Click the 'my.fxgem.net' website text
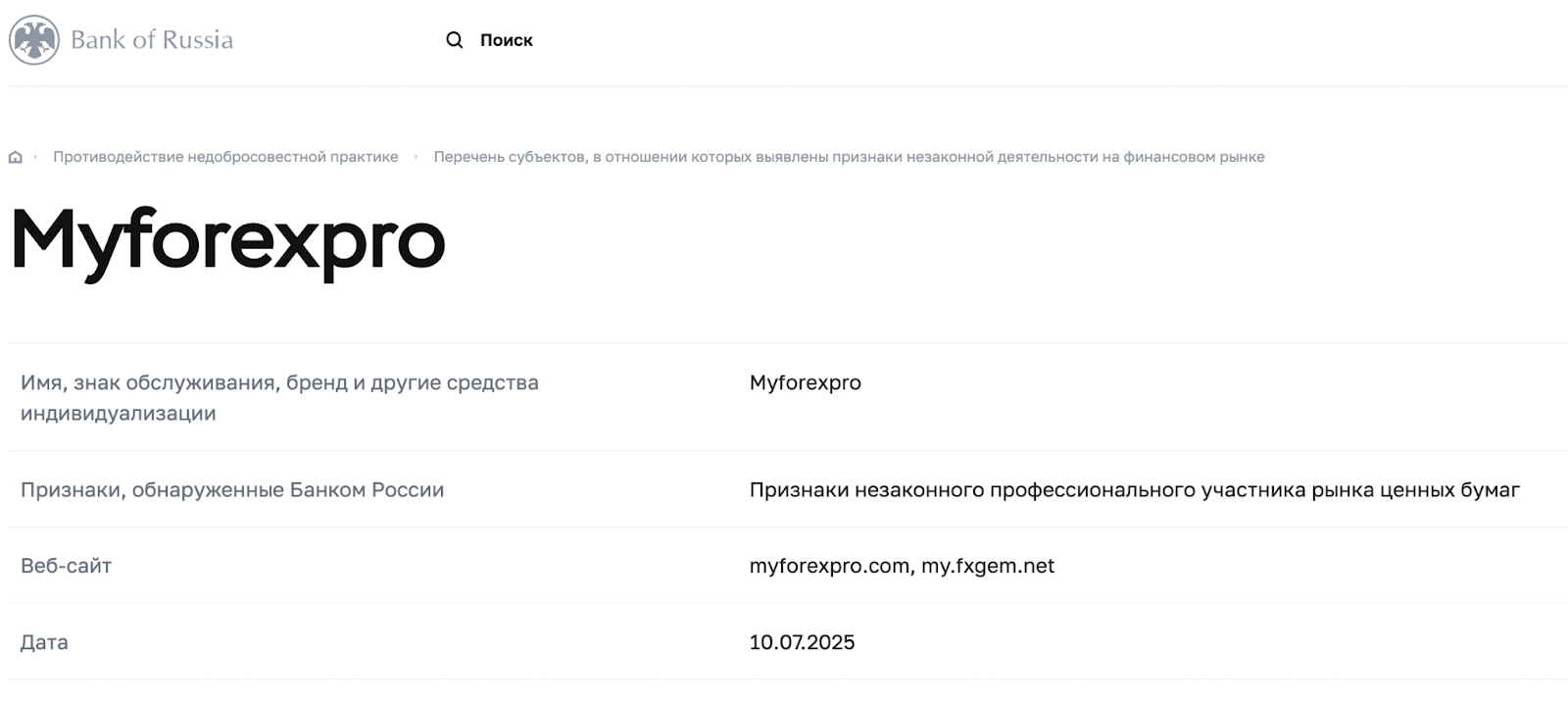The image size is (1568, 706). [988, 566]
